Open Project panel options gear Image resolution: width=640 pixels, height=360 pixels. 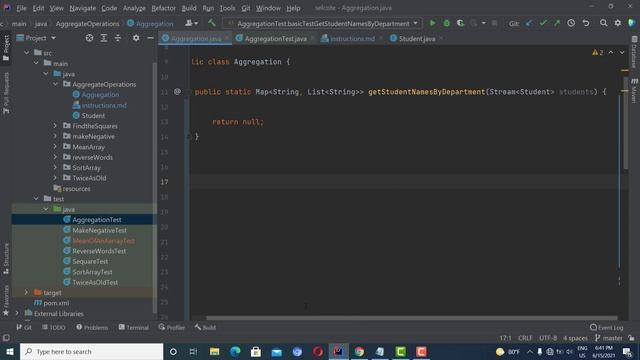136,38
